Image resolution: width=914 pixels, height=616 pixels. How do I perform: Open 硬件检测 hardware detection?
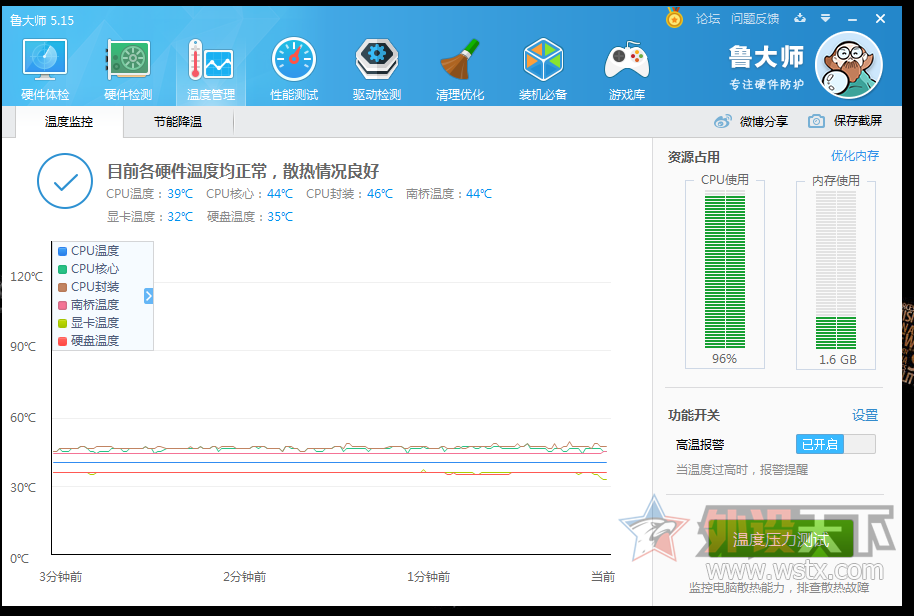(128, 69)
